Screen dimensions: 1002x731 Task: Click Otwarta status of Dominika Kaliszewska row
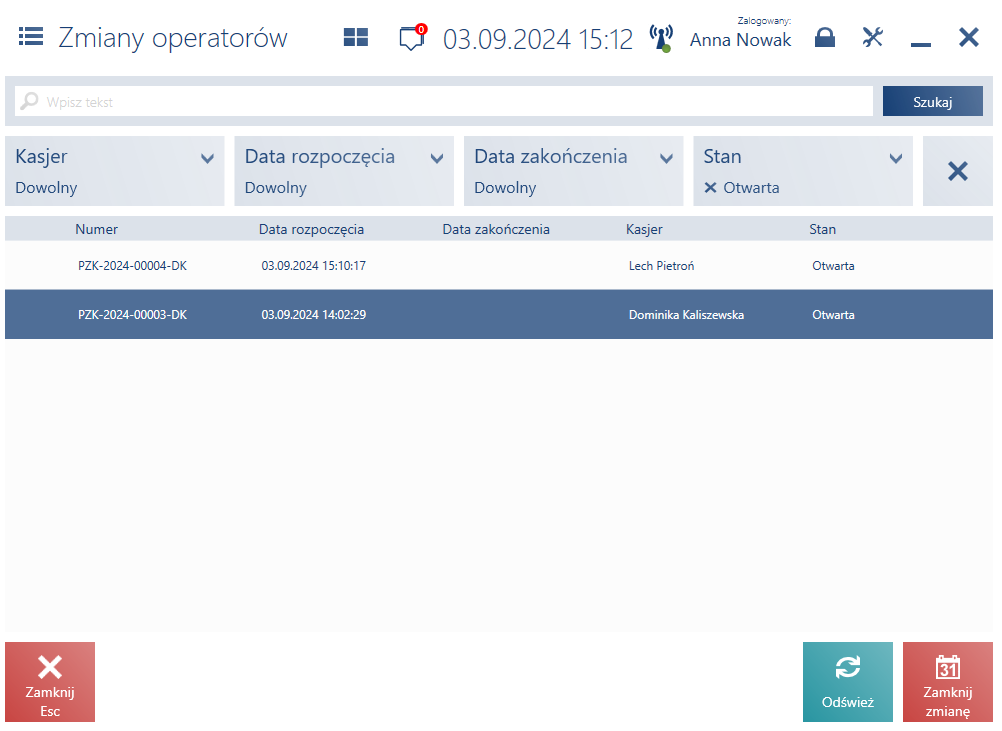click(833, 314)
